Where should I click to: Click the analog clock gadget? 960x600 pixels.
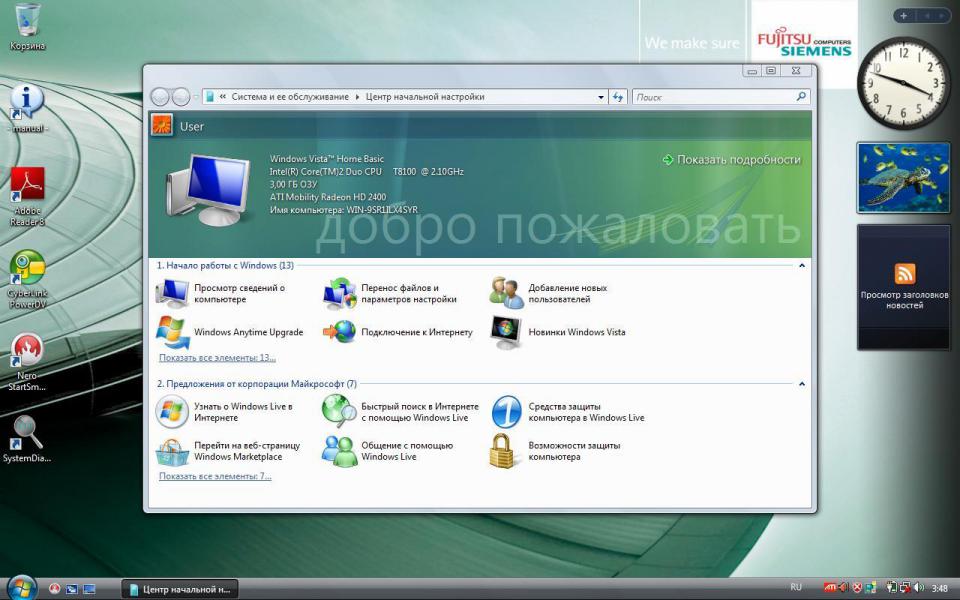pyautogui.click(x=903, y=82)
